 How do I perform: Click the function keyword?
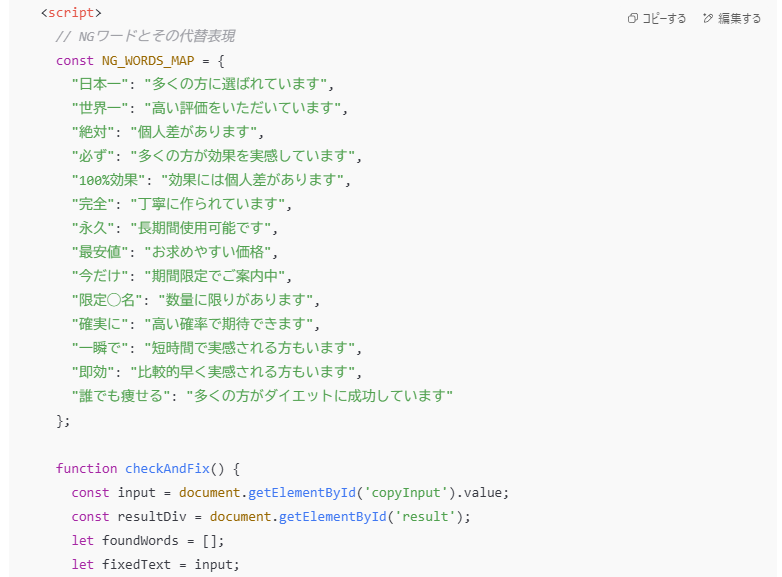pyautogui.click(x=86, y=468)
